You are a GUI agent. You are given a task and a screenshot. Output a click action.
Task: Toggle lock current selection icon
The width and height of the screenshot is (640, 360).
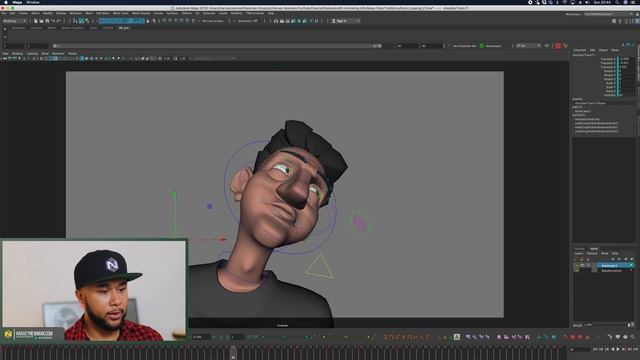148,21
